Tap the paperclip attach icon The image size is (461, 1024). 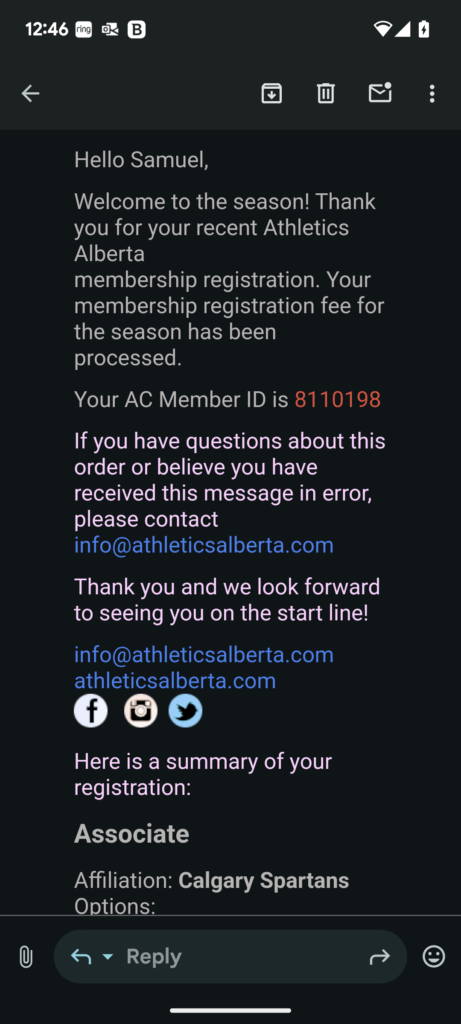point(25,957)
